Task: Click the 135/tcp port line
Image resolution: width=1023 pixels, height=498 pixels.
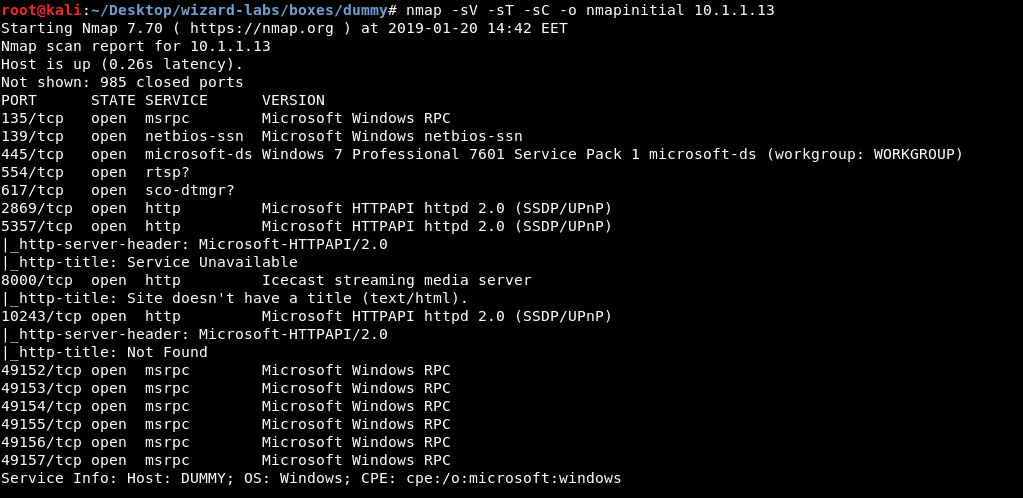Action: click(x=32, y=118)
